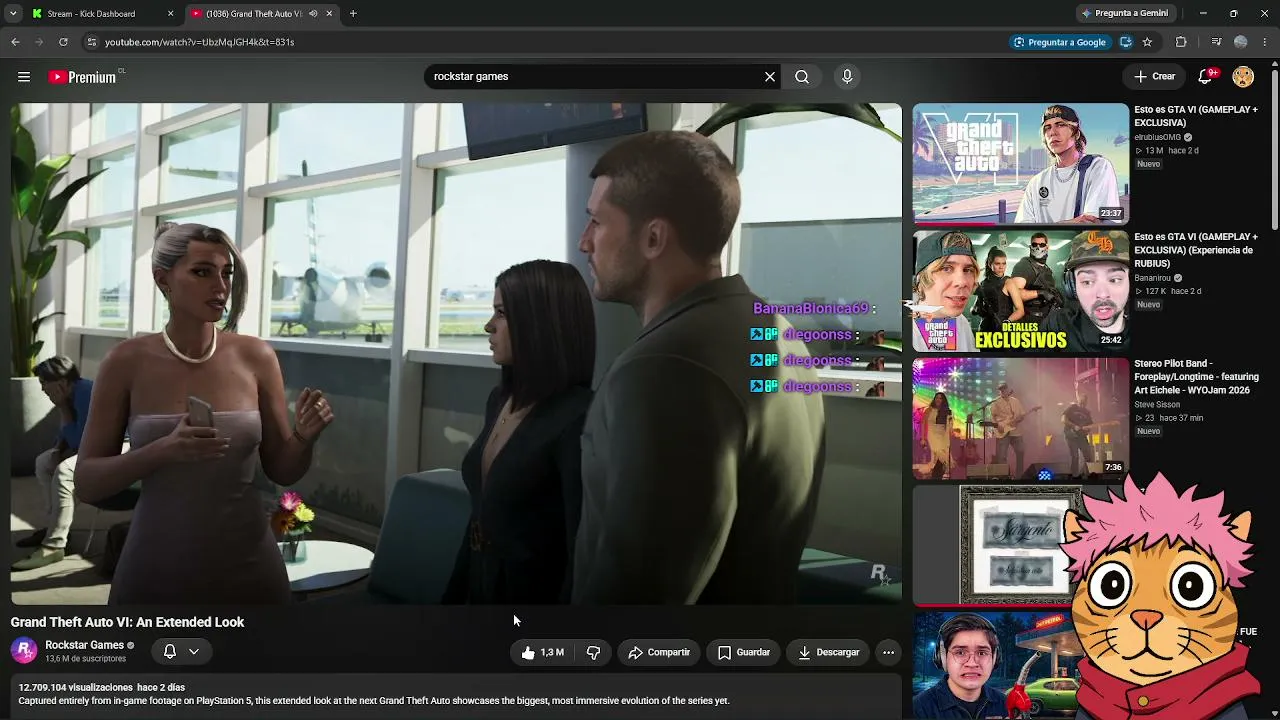1280x720 pixels.
Task: Go back to the previous page
Action: pyautogui.click(x=15, y=42)
